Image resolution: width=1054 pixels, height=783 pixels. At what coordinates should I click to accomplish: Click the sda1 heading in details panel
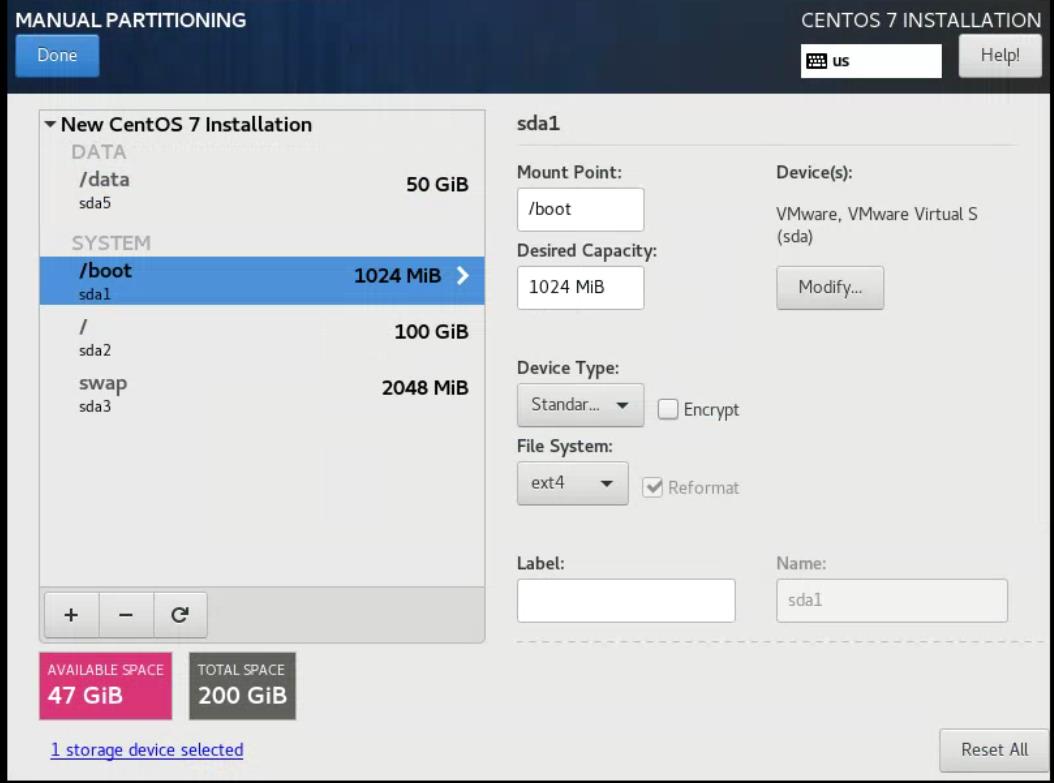coord(538,124)
